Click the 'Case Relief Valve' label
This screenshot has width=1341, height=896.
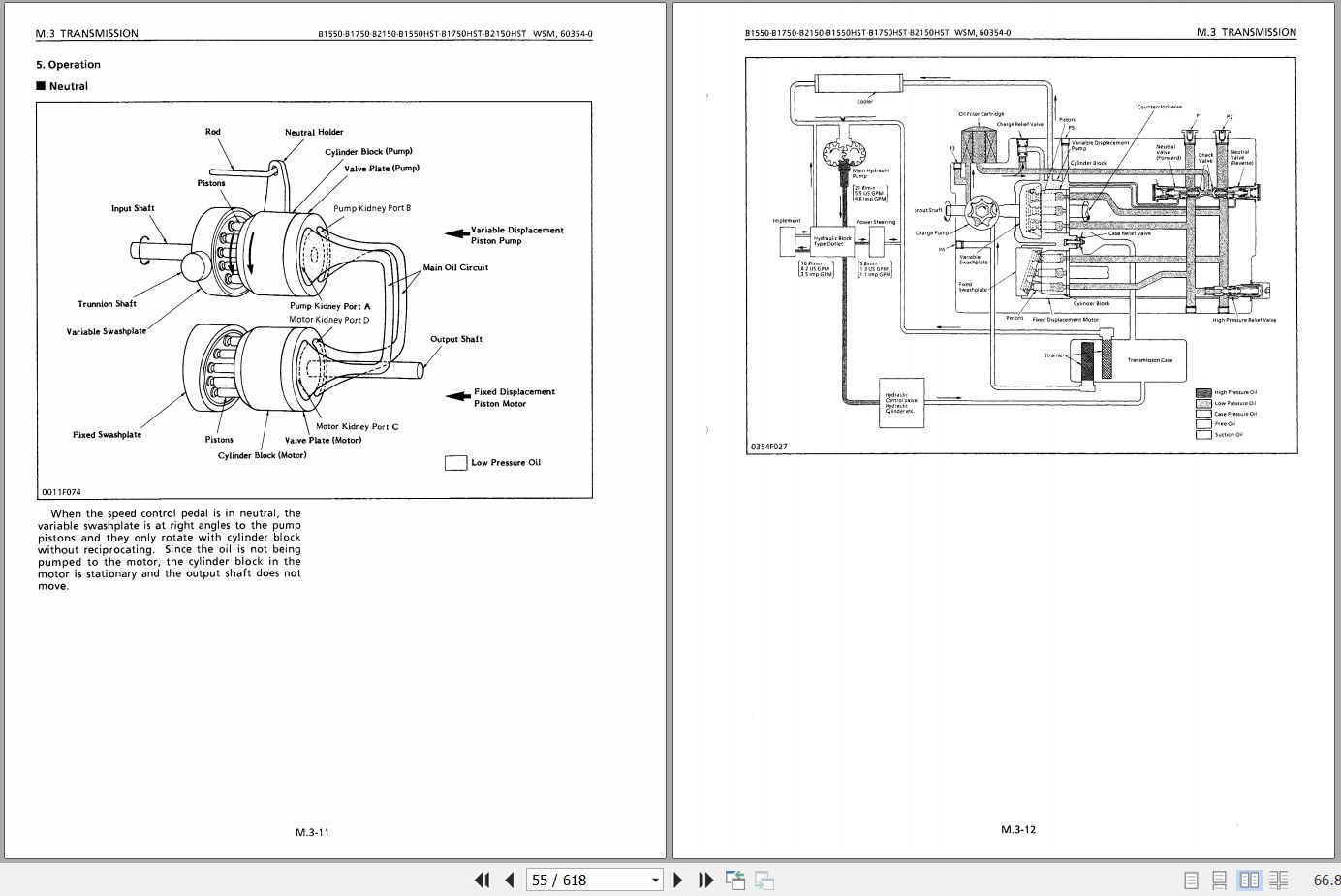1130,233
